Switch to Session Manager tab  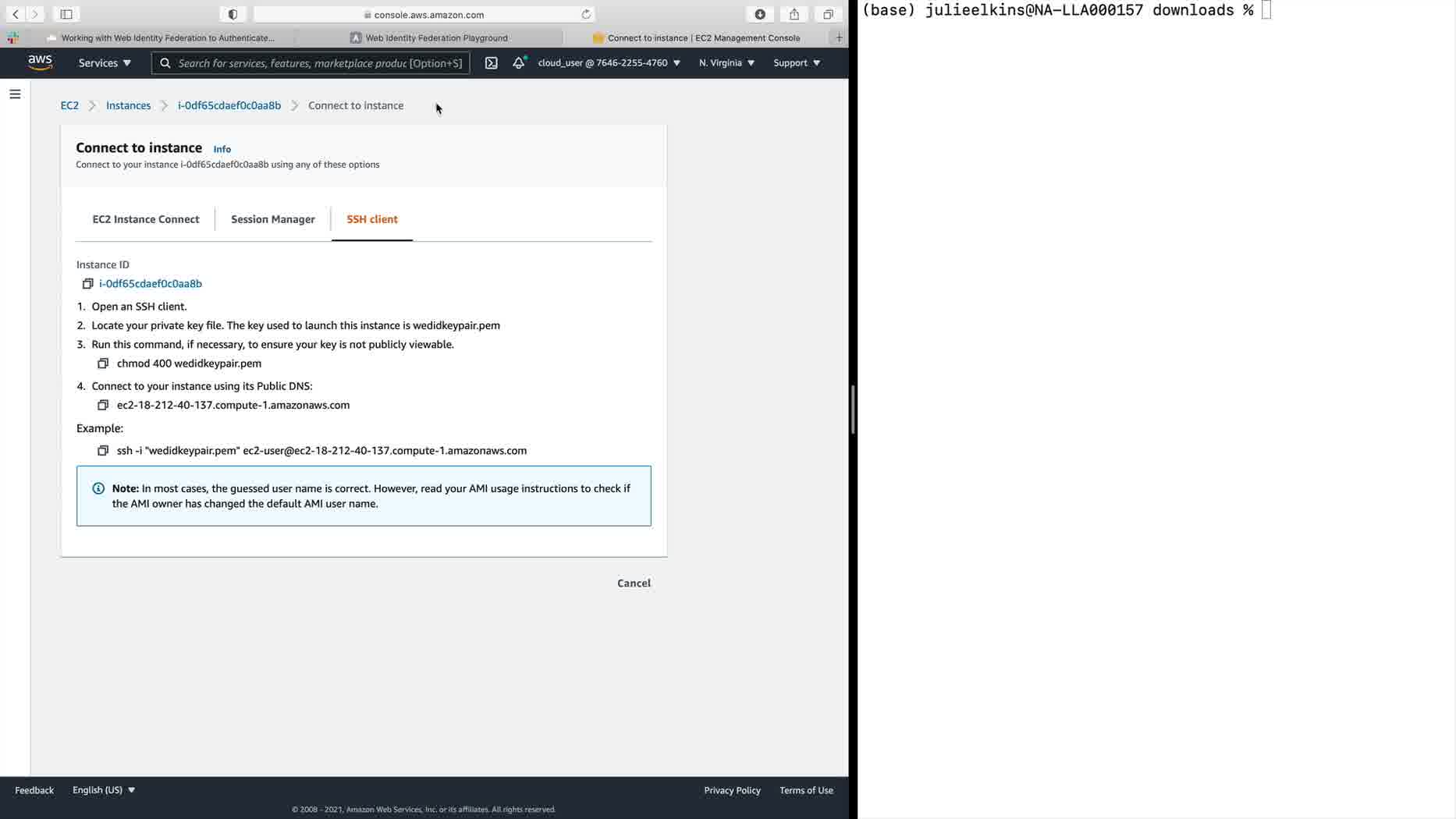[273, 219]
